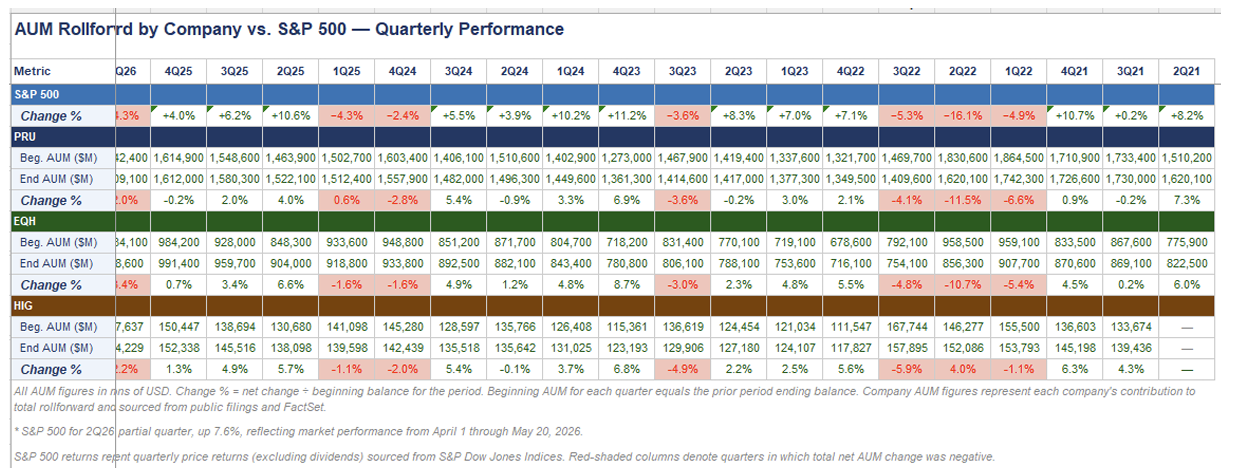
Task: Click the dash in HIG Change % 2Q21
Action: [x=1187, y=369]
